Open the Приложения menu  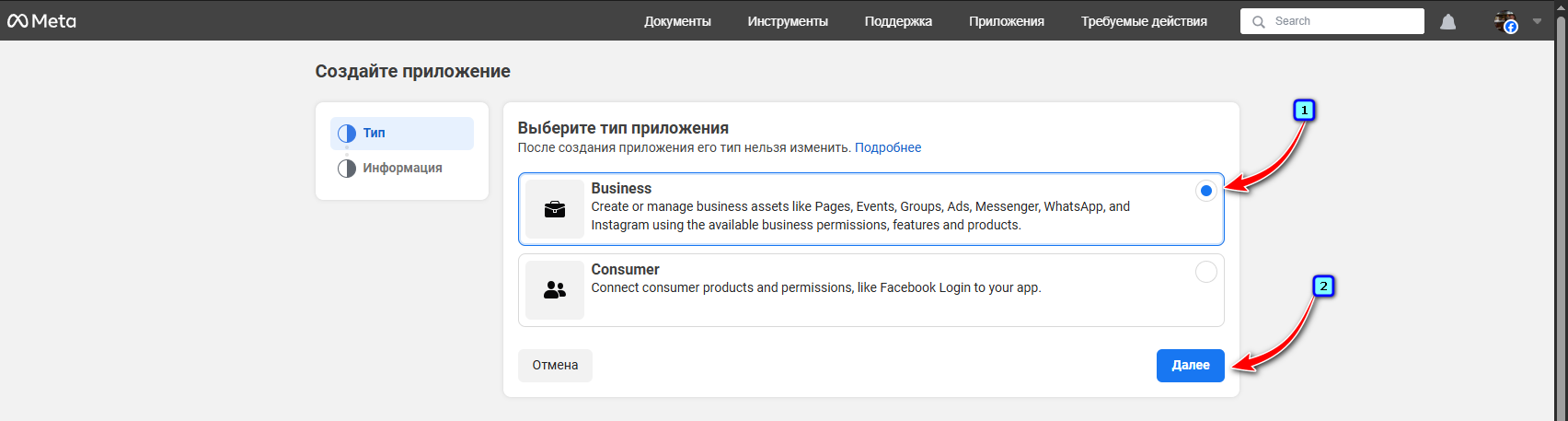click(1007, 21)
